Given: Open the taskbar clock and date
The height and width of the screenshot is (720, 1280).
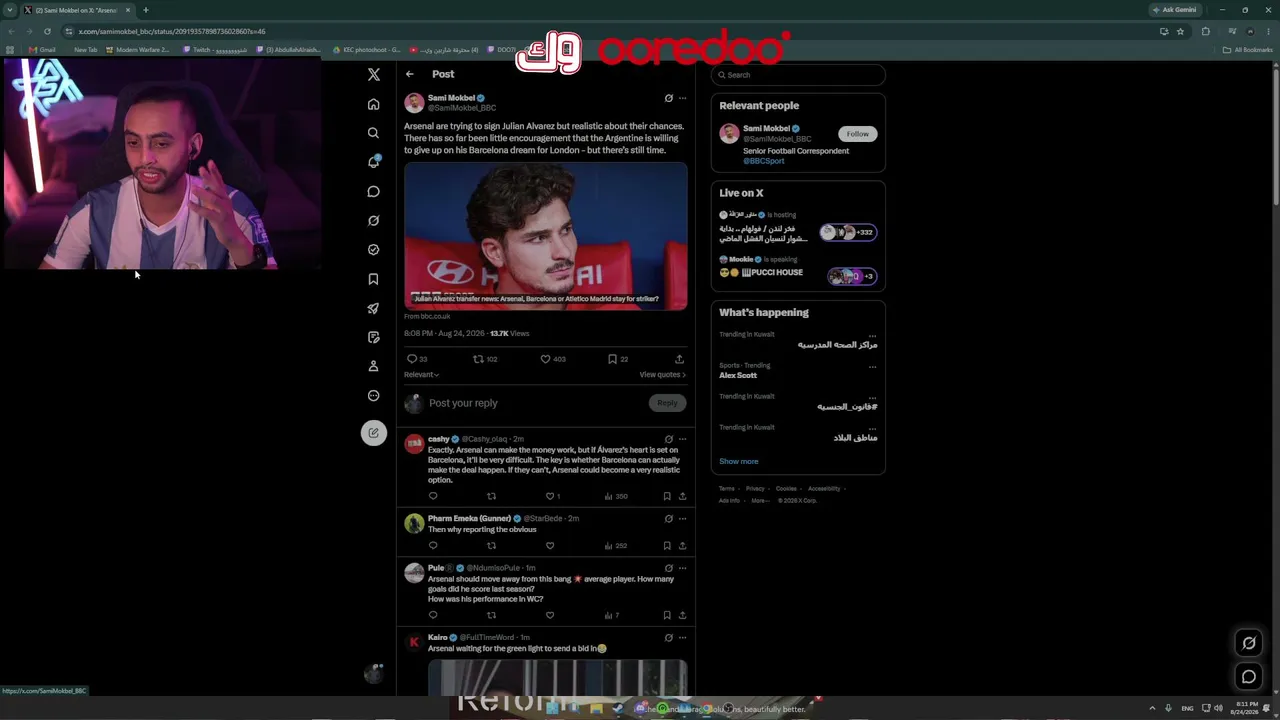Looking at the screenshot, I should point(1244,708).
